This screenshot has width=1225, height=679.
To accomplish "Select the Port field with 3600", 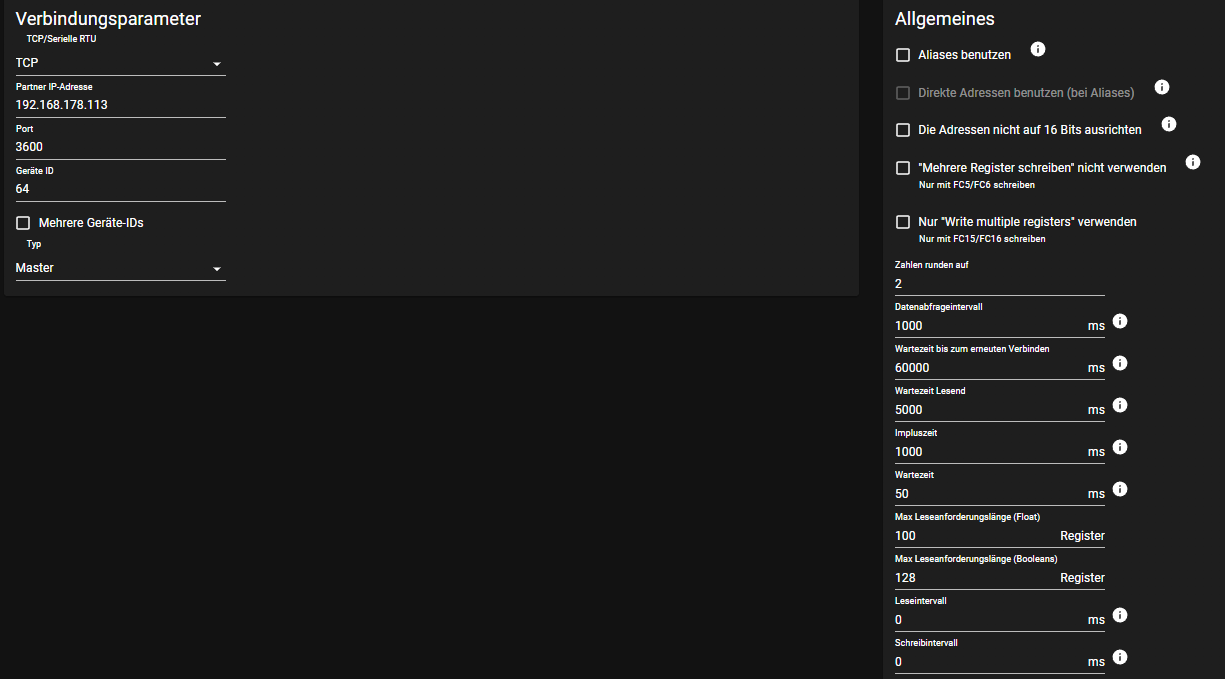I will (x=121, y=147).
